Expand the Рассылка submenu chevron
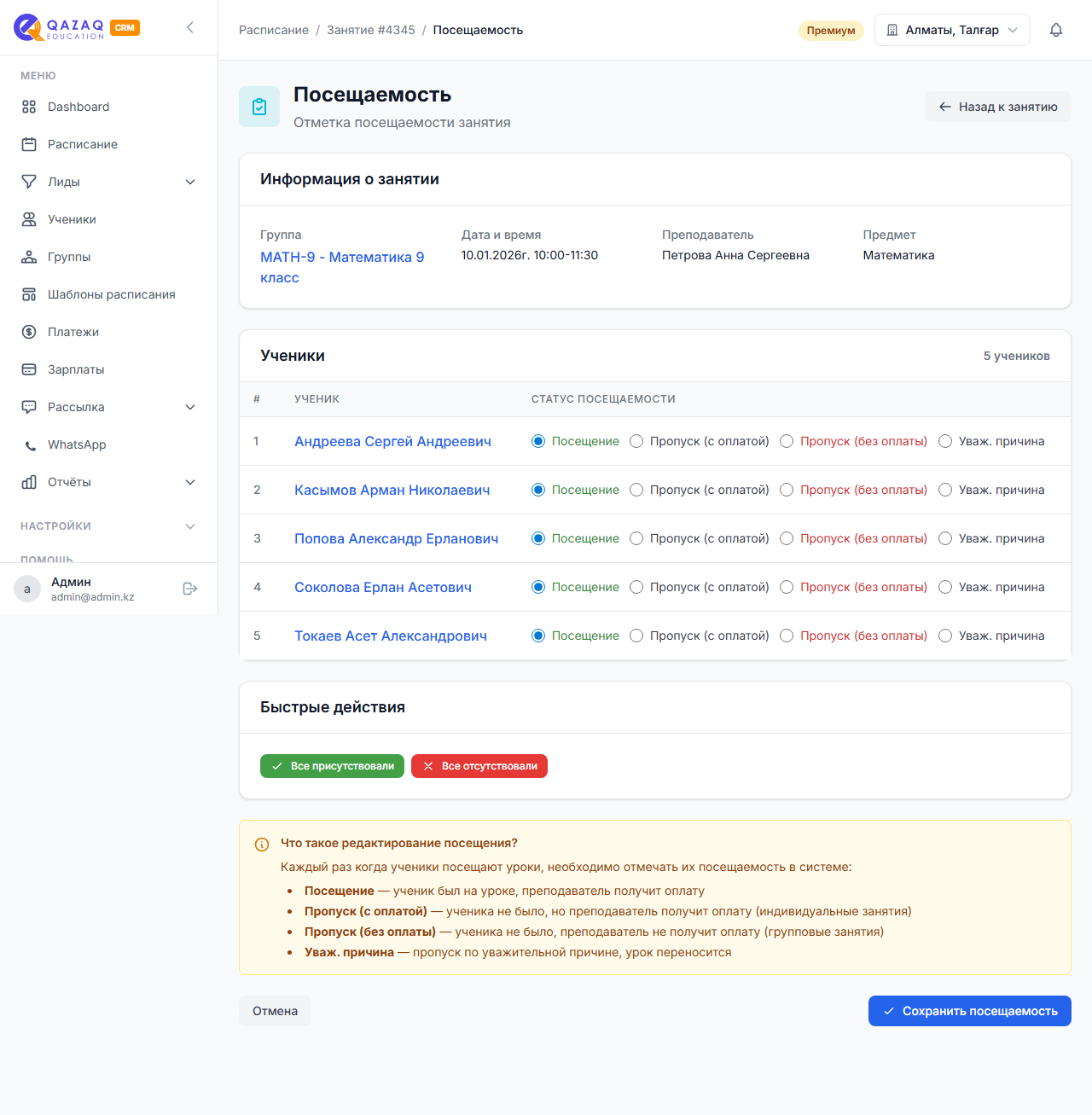The width and height of the screenshot is (1092, 1115). point(190,407)
